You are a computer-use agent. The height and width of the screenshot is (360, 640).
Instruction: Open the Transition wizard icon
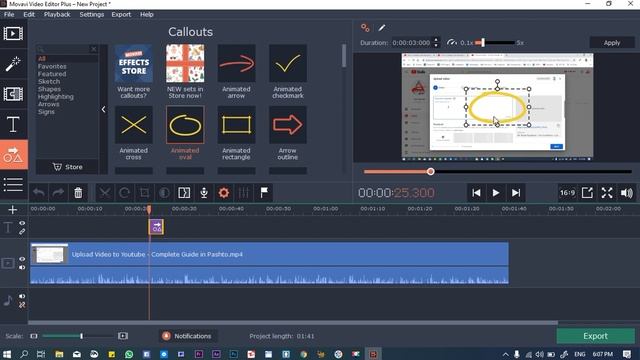click(x=184, y=193)
